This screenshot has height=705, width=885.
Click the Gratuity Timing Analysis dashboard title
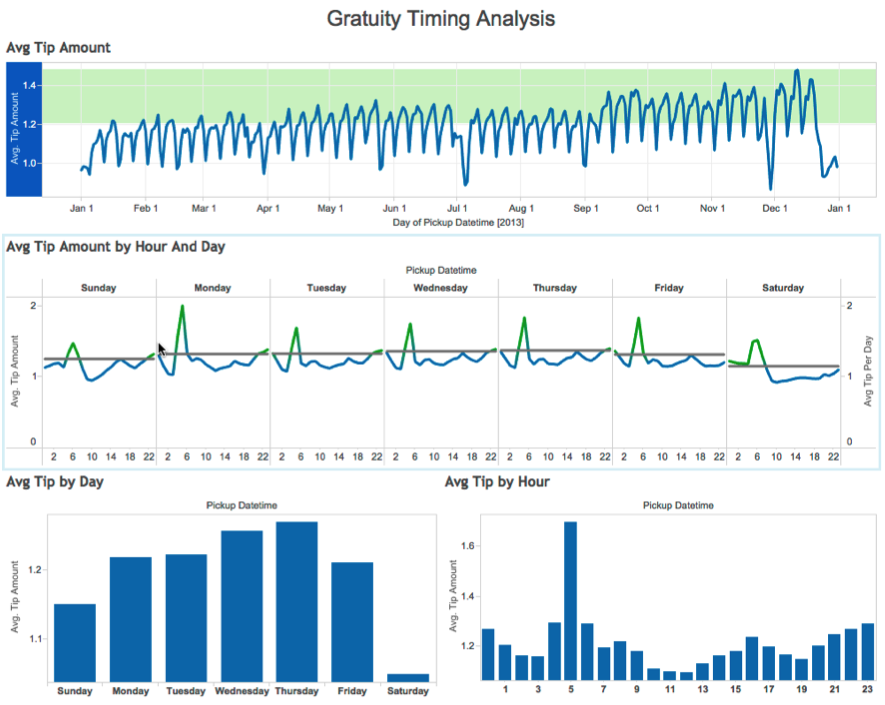click(x=441, y=18)
